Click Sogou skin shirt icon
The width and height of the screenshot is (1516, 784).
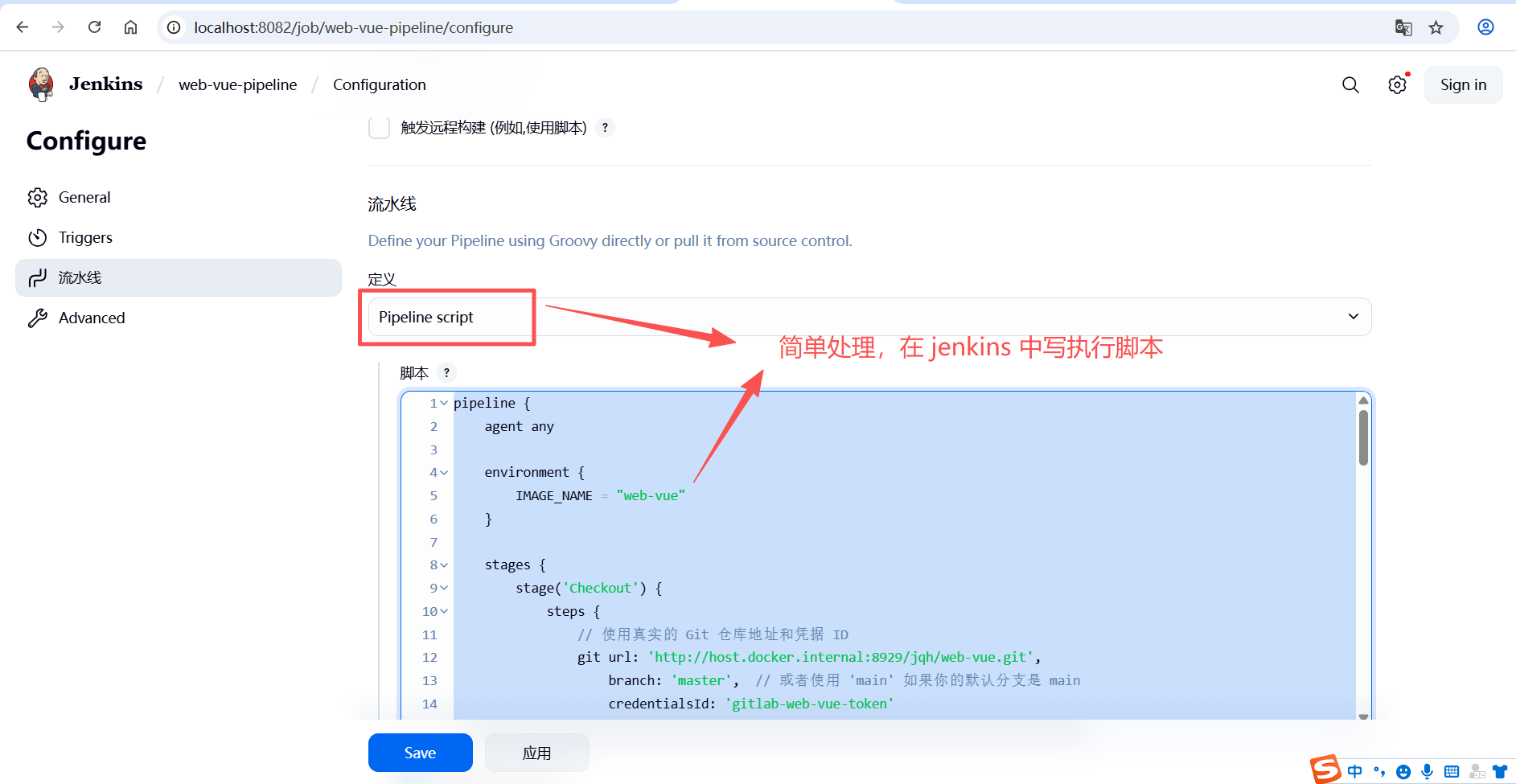click(x=1500, y=772)
